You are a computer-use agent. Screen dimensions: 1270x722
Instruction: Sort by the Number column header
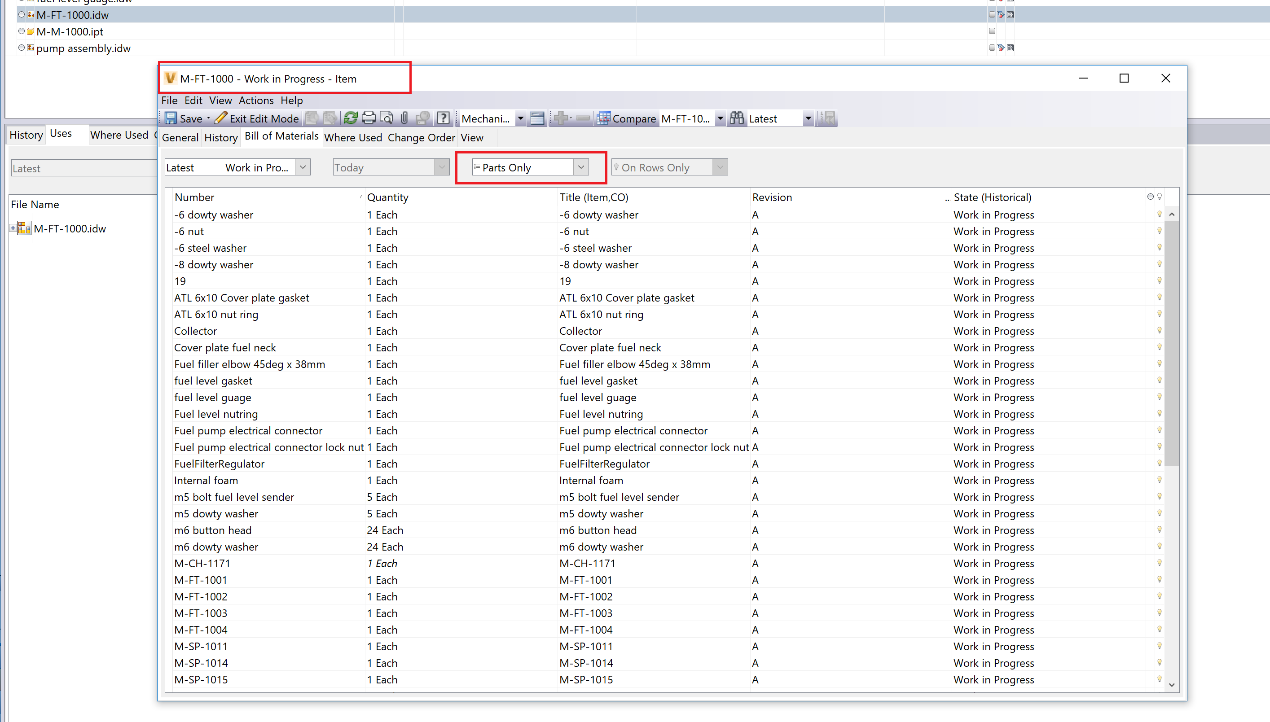267,197
